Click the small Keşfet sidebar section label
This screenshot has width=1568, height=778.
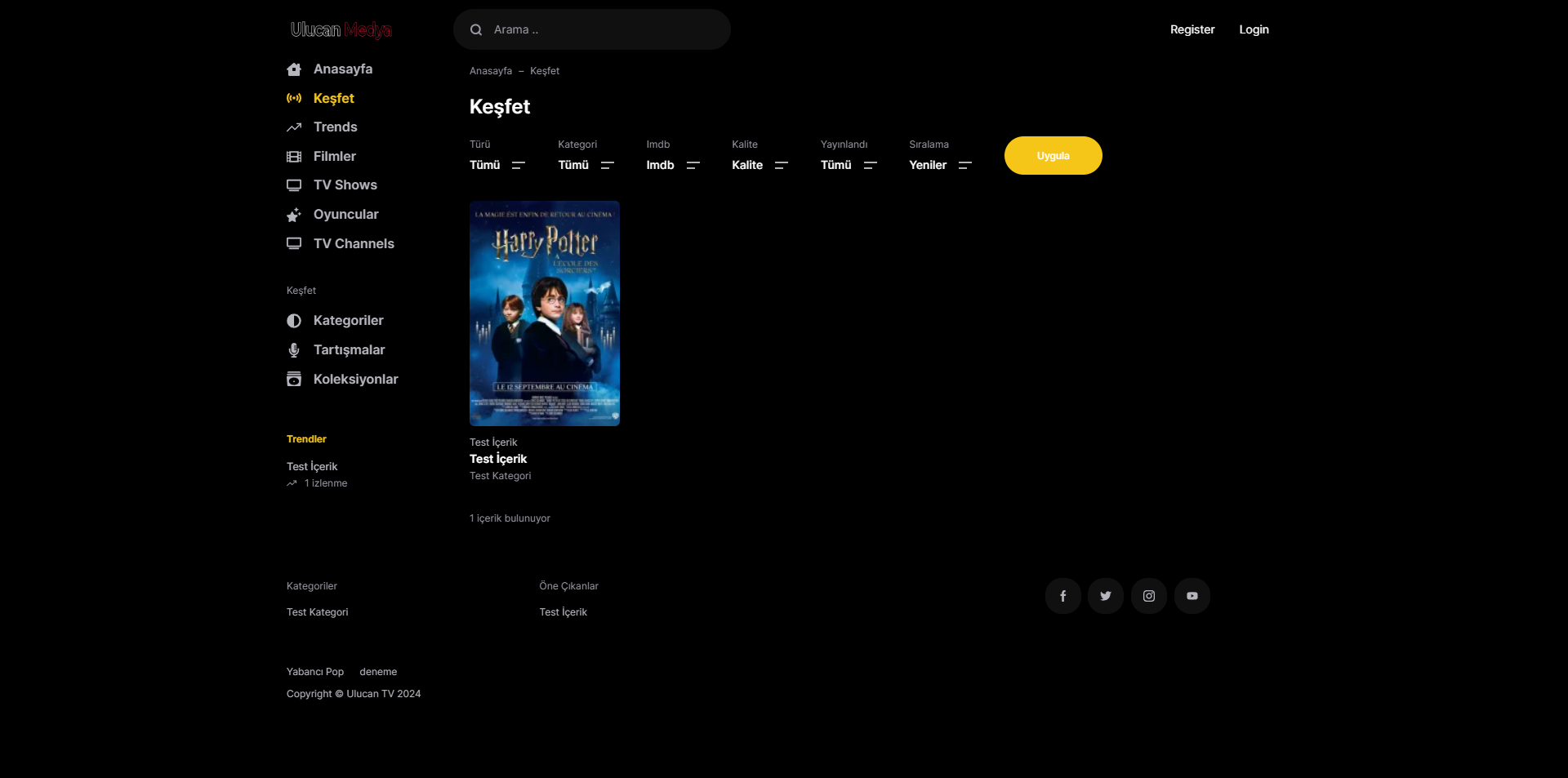[301, 291]
